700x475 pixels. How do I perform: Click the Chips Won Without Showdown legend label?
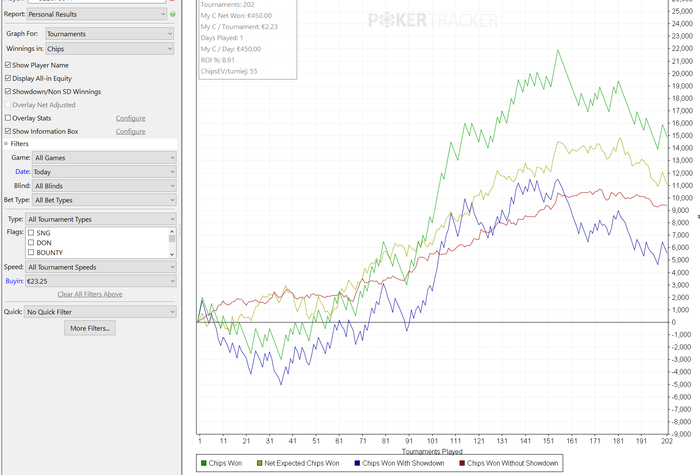pos(512,463)
